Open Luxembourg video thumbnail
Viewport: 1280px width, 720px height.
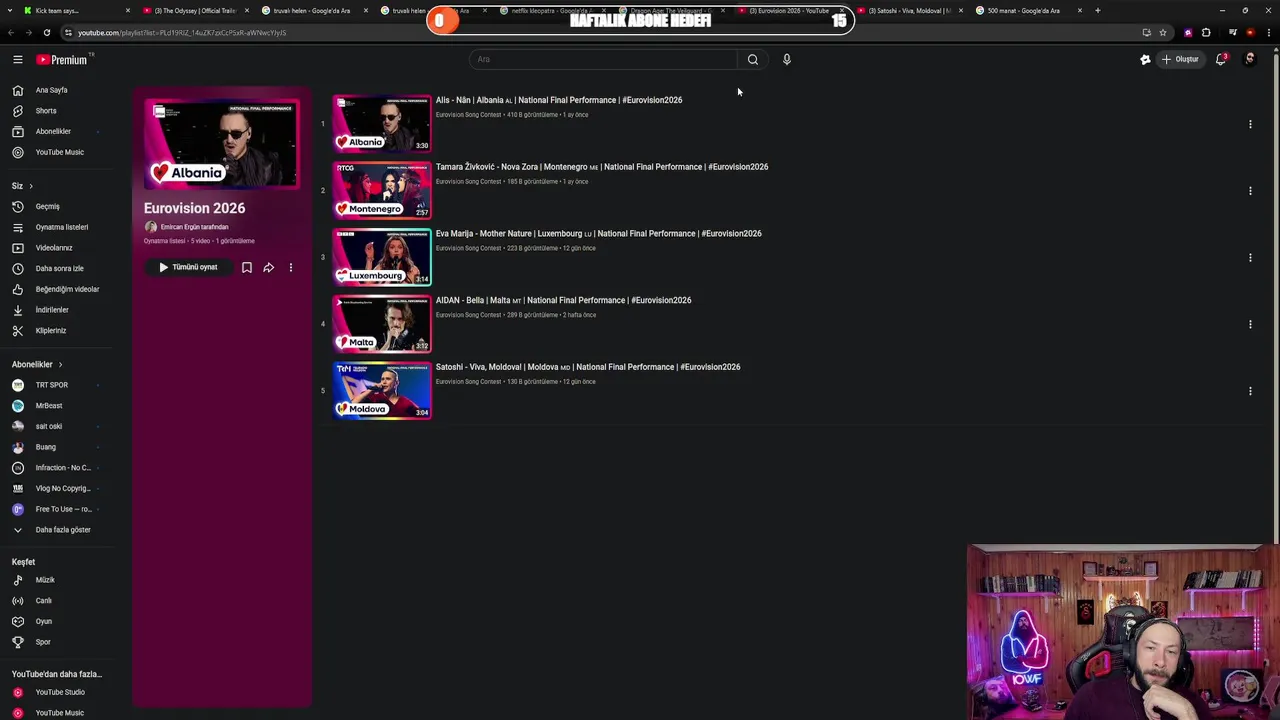point(382,257)
